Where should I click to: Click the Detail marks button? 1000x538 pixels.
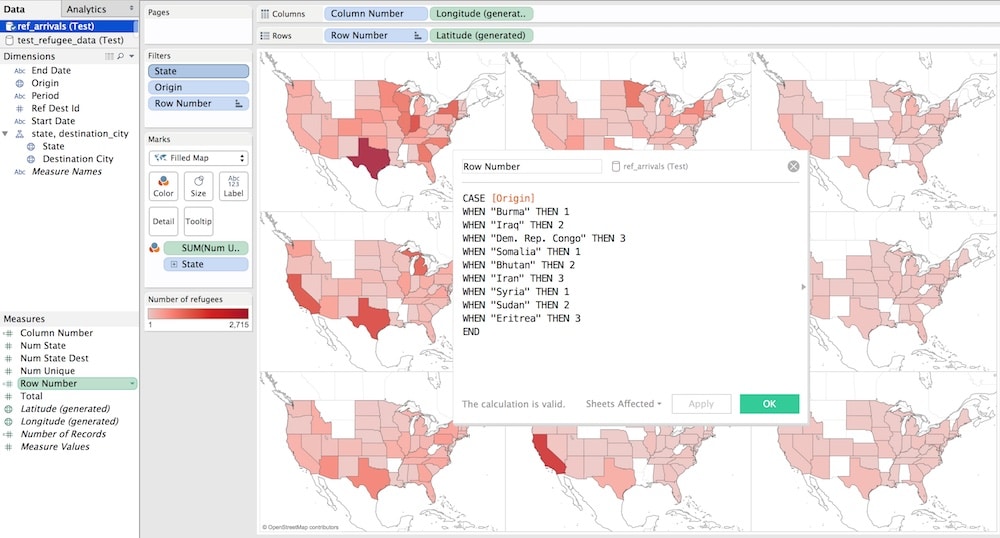163,221
